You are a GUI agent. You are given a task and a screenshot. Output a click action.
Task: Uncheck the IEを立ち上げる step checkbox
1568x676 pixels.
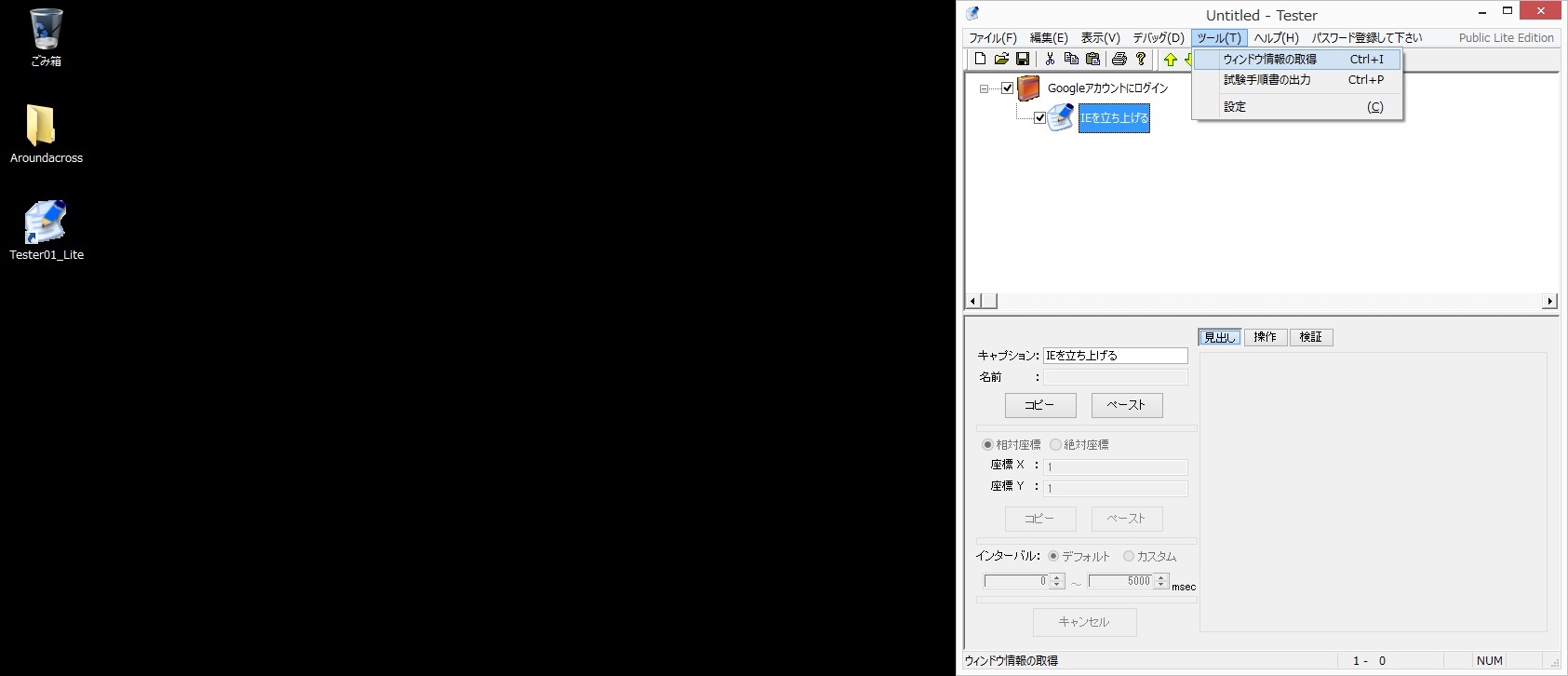click(x=1040, y=118)
